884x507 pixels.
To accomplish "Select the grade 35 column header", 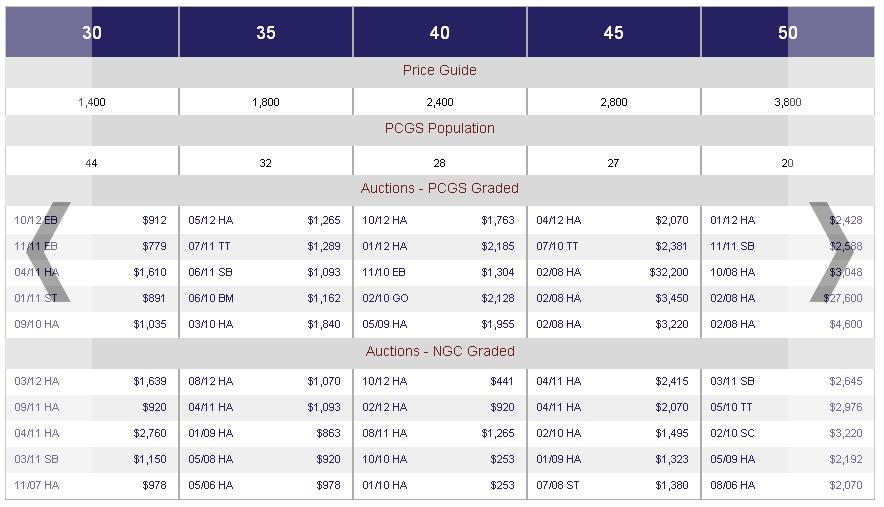I will pyautogui.click(x=266, y=33).
